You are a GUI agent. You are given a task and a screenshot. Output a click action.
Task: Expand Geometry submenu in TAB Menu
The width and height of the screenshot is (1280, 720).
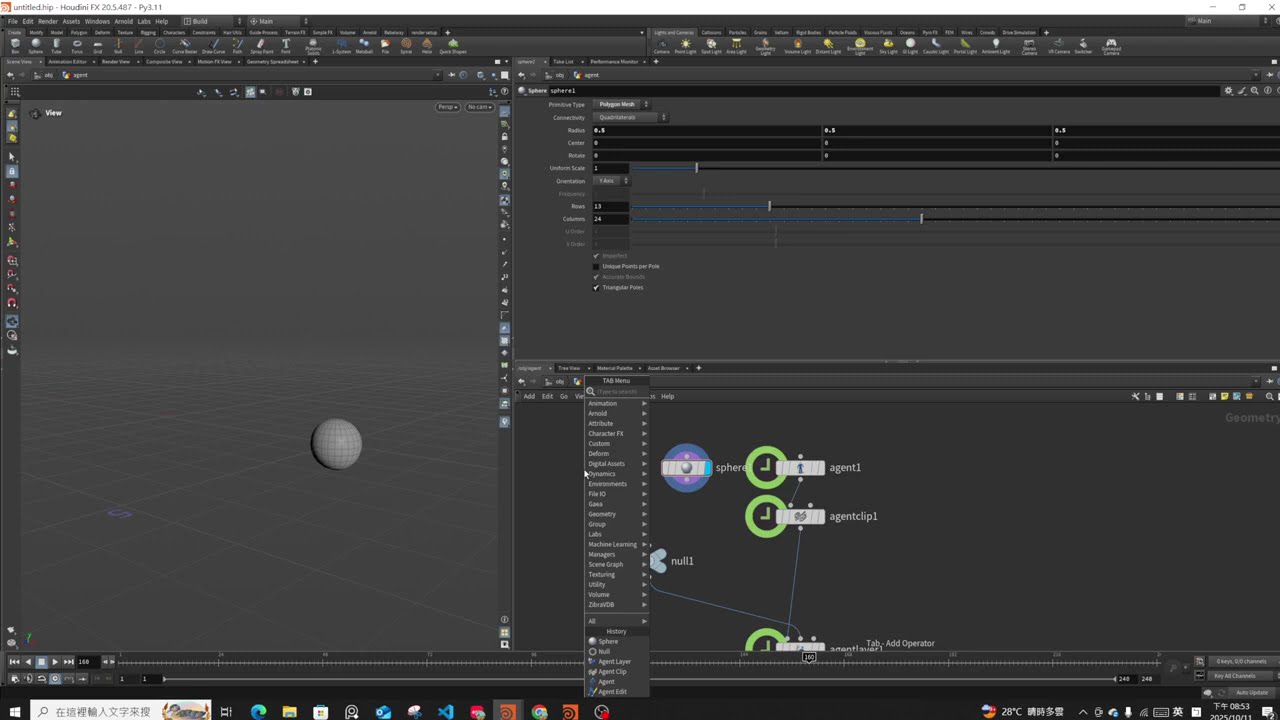617,514
